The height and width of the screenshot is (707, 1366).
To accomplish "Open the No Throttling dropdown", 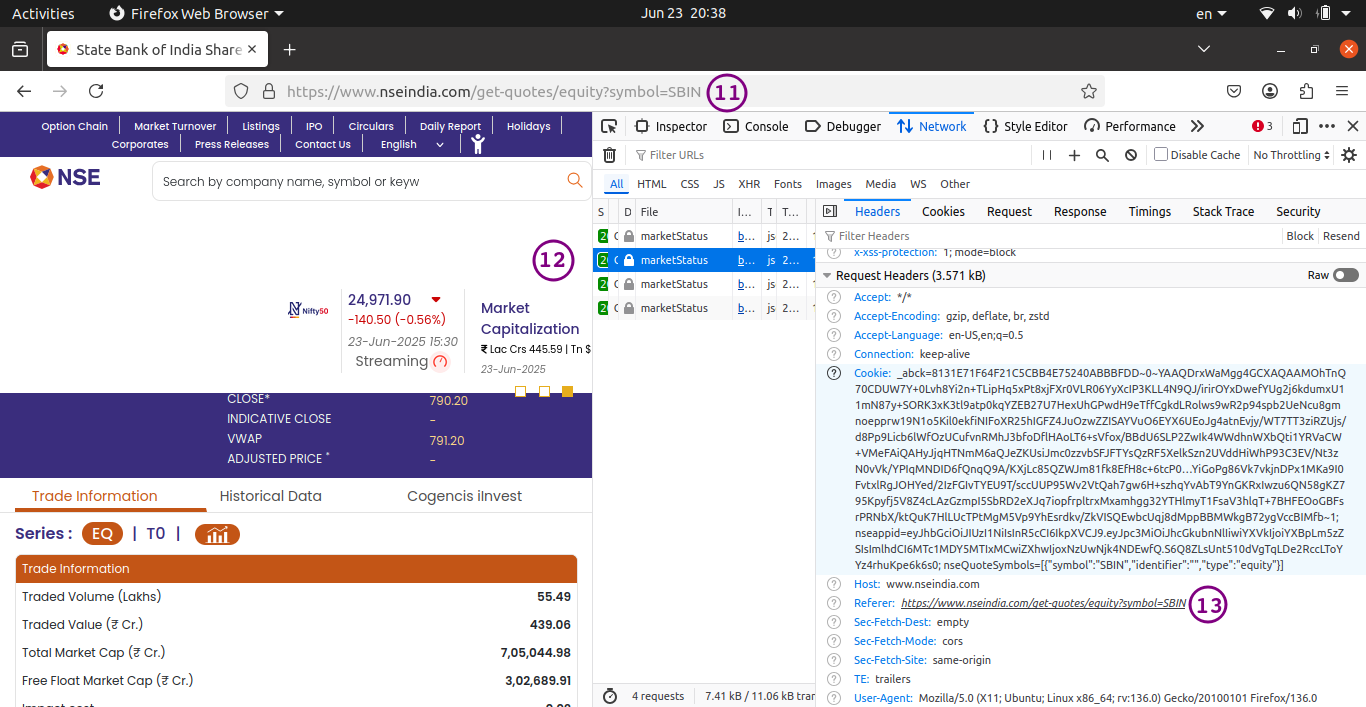I will coord(1292,155).
